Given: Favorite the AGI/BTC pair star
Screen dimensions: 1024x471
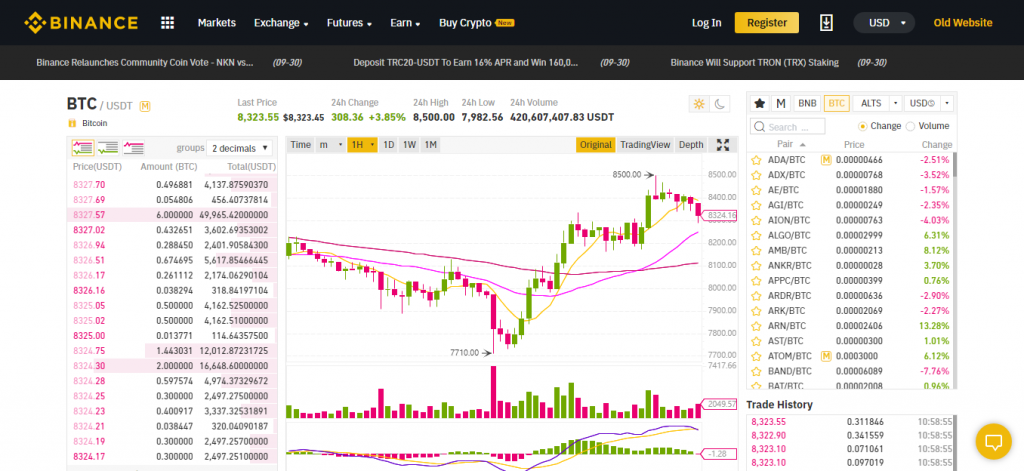Looking at the screenshot, I should pos(756,205).
